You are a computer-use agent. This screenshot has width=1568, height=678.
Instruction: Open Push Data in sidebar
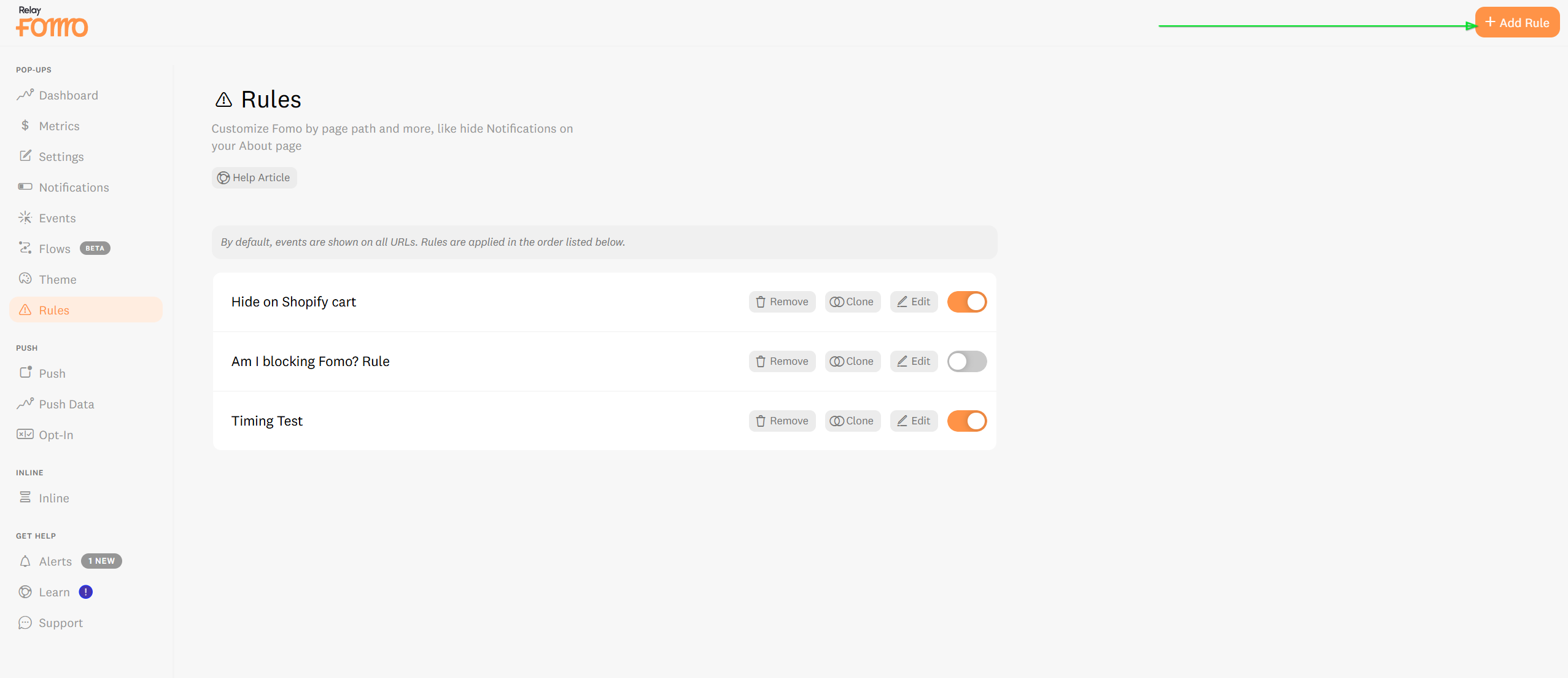pyautogui.click(x=66, y=404)
